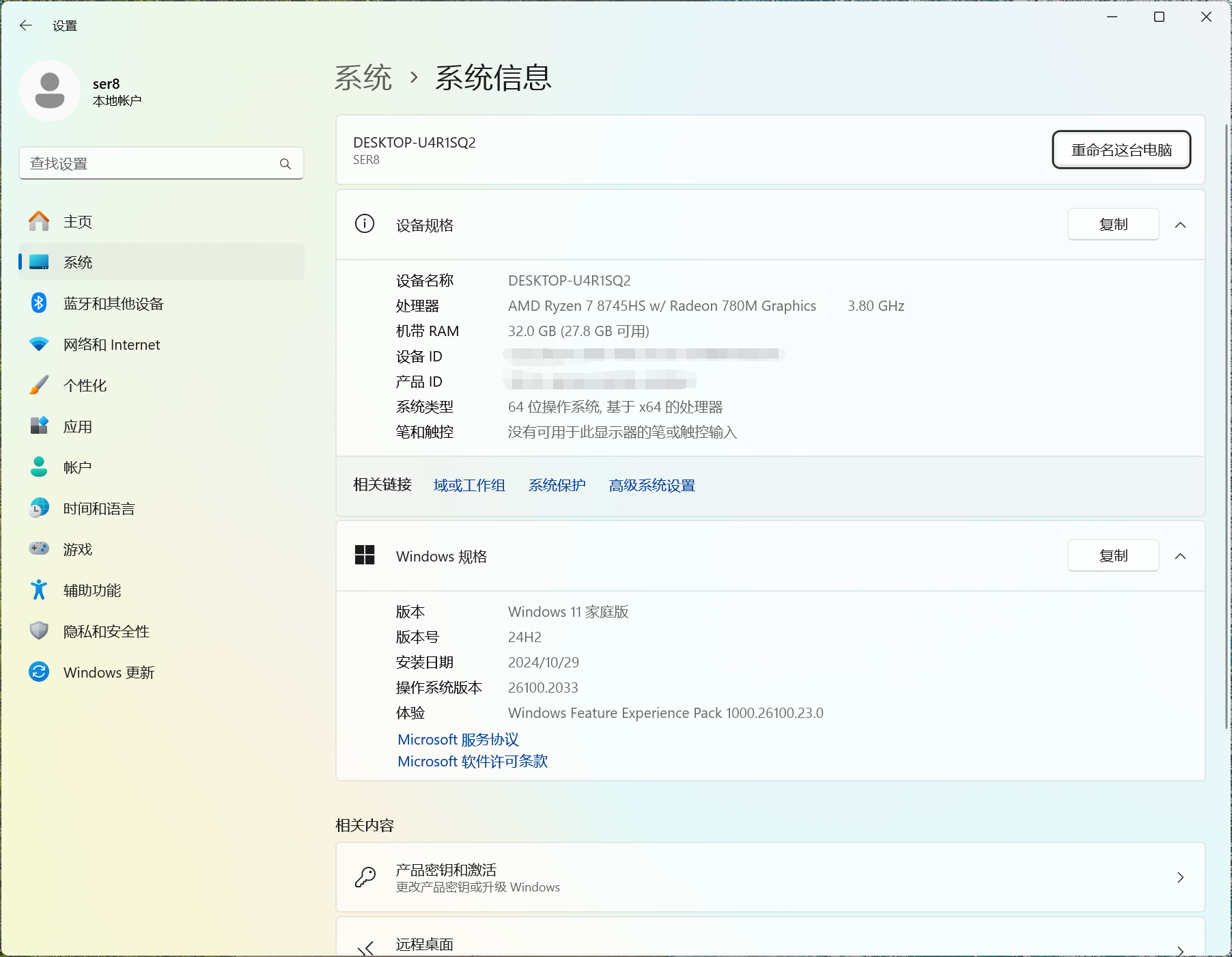This screenshot has width=1232, height=957.
Task: Open Bluetooth and other devices settings
Action: 113,303
